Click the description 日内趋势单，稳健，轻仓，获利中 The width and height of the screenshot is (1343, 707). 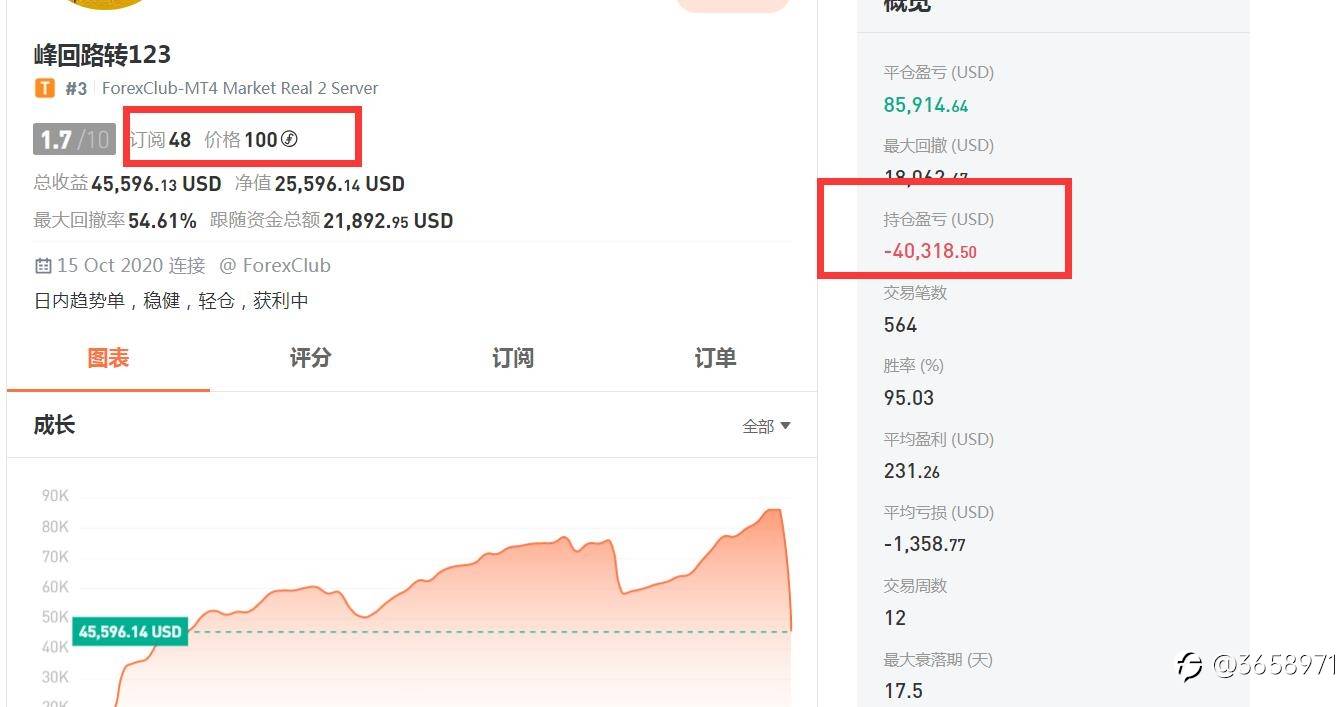pyautogui.click(x=171, y=300)
